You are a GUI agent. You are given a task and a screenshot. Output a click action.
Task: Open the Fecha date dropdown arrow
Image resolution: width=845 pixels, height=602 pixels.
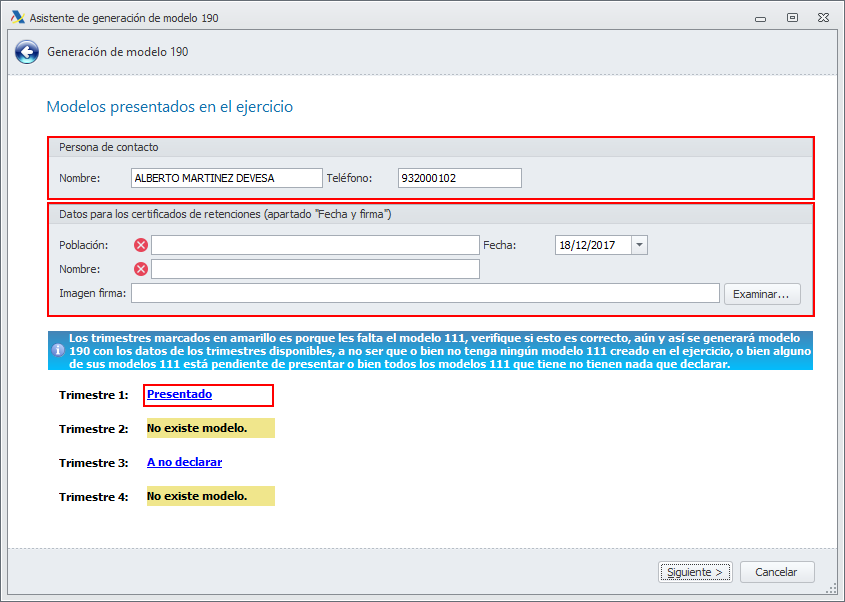point(639,245)
